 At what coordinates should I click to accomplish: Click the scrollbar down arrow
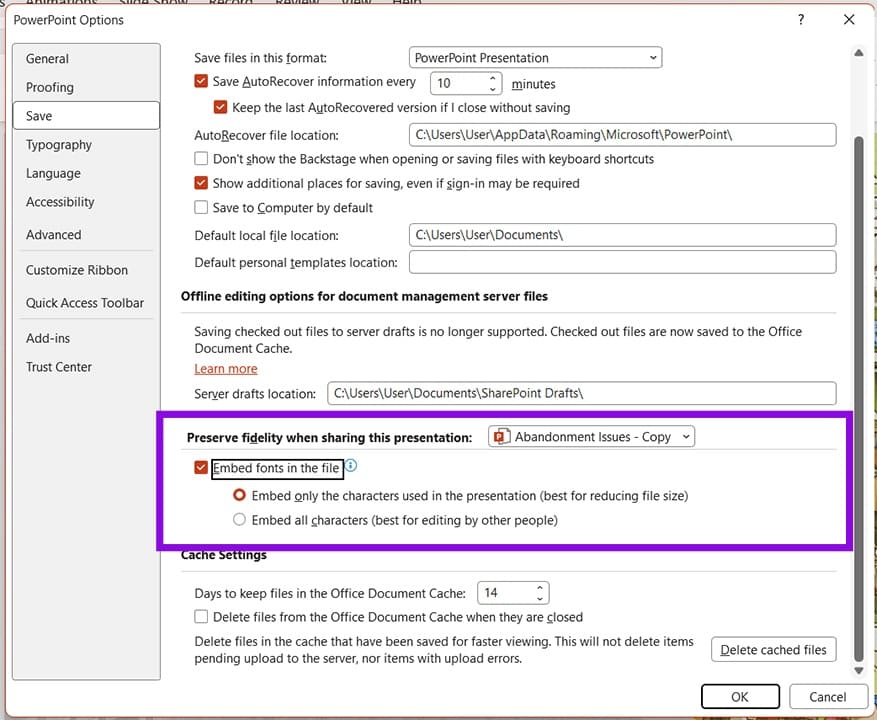pos(859,670)
